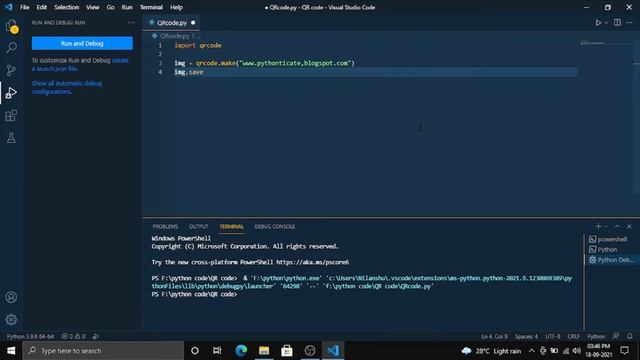Switch to the Terminal panel tab

pos(231,226)
